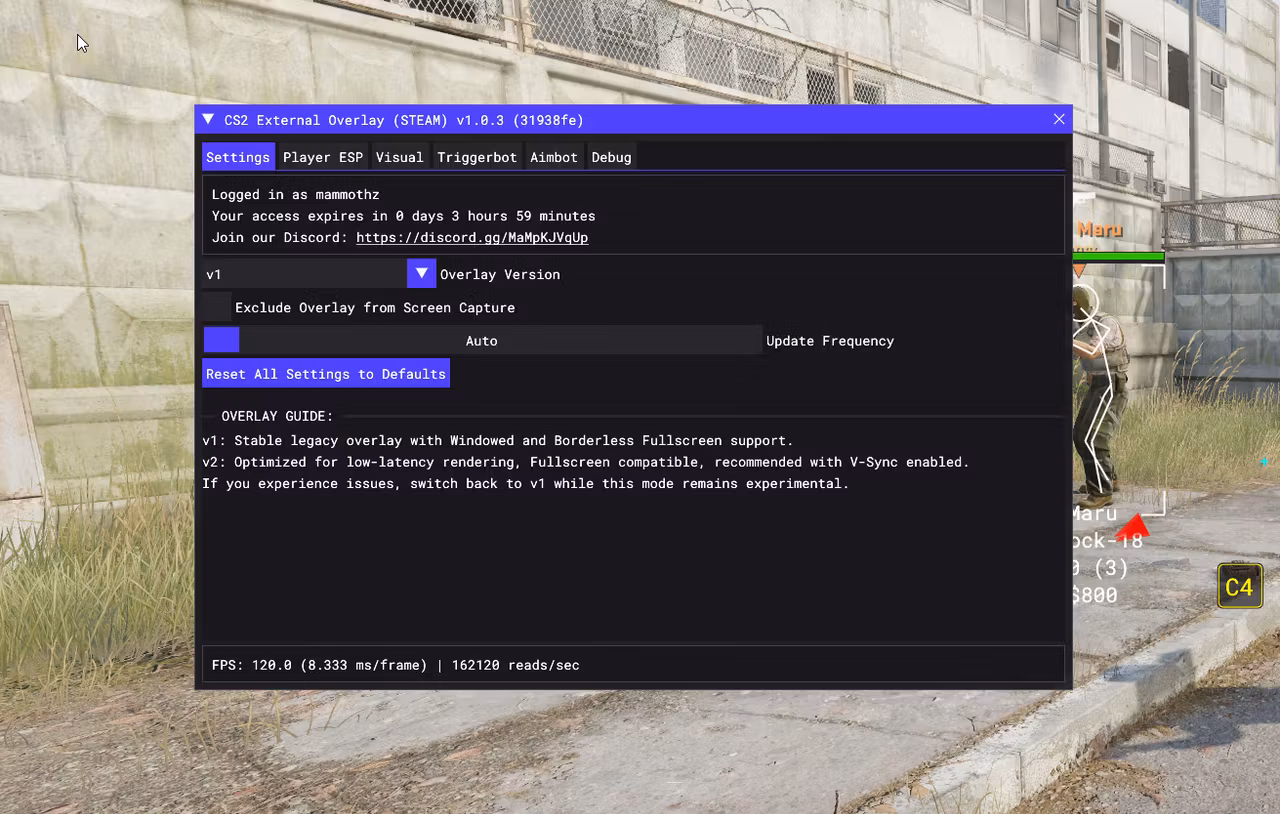Click the 'Overlay Version' label
Screen dimensions: 1280x814
[500, 274]
